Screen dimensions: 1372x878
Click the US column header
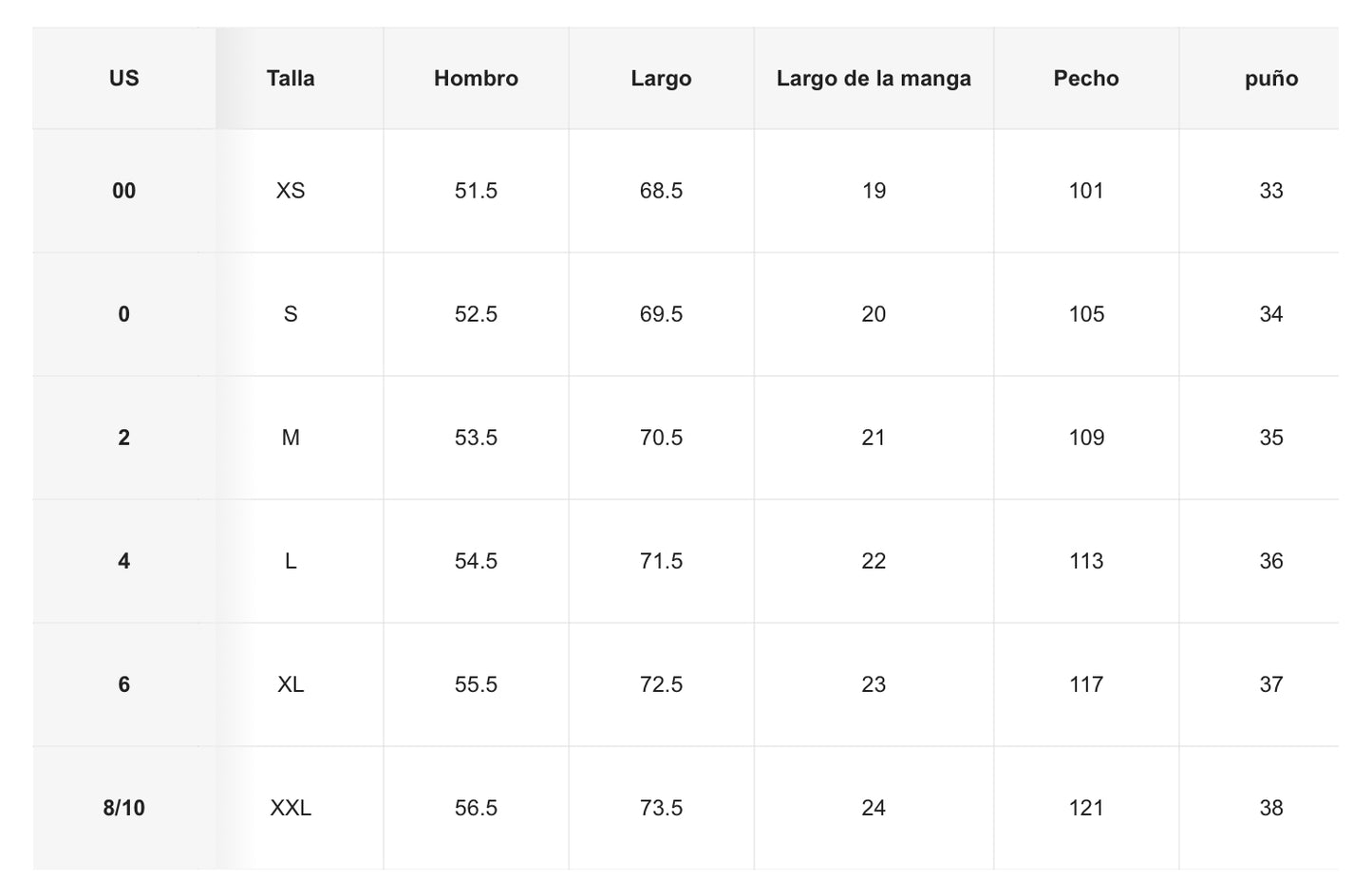click(123, 79)
